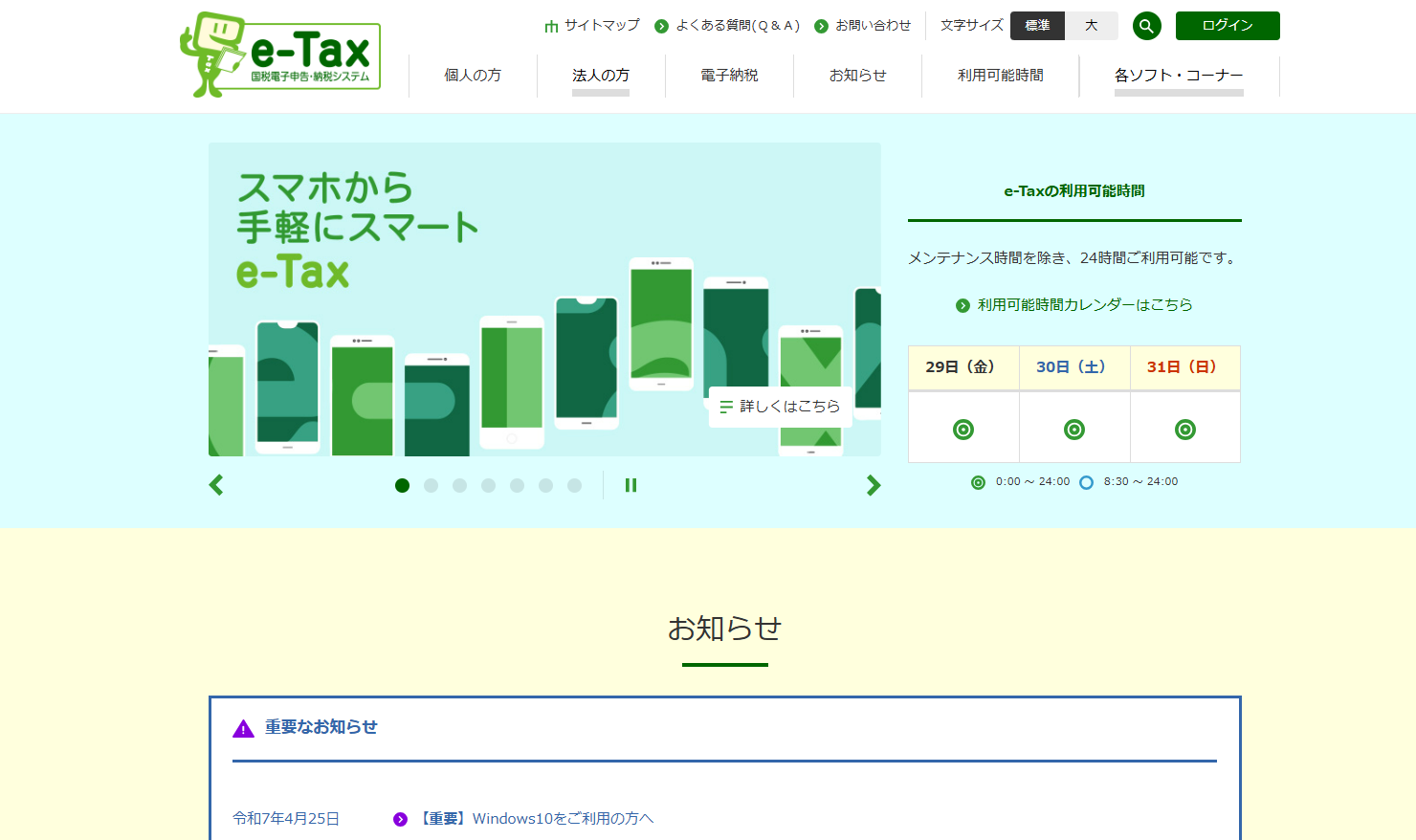This screenshot has width=1416, height=840.
Task: Click the blue 8:30～24:00 legend icon
Action: 1086,482
